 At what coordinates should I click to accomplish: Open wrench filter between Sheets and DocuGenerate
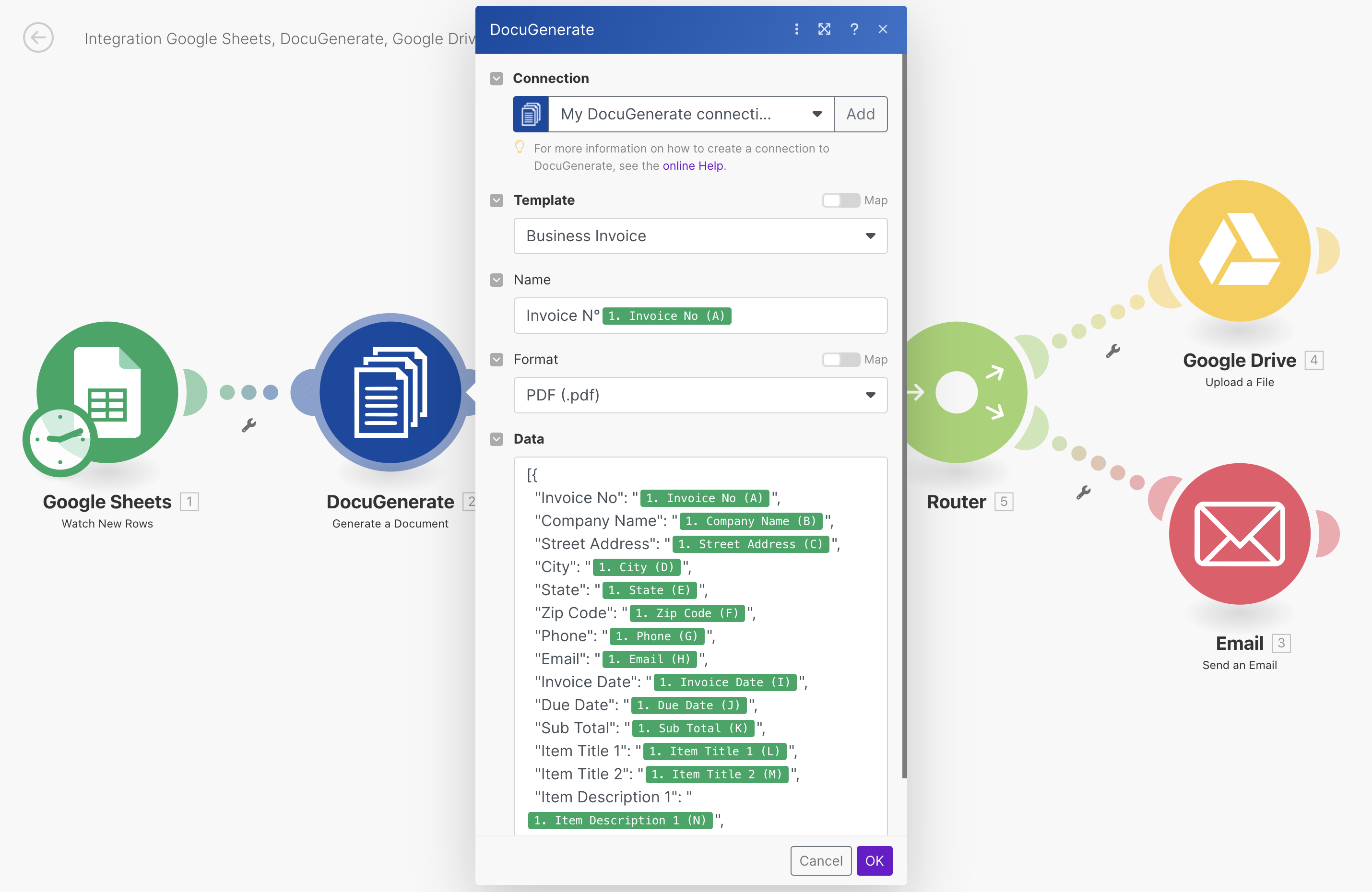[x=248, y=425]
